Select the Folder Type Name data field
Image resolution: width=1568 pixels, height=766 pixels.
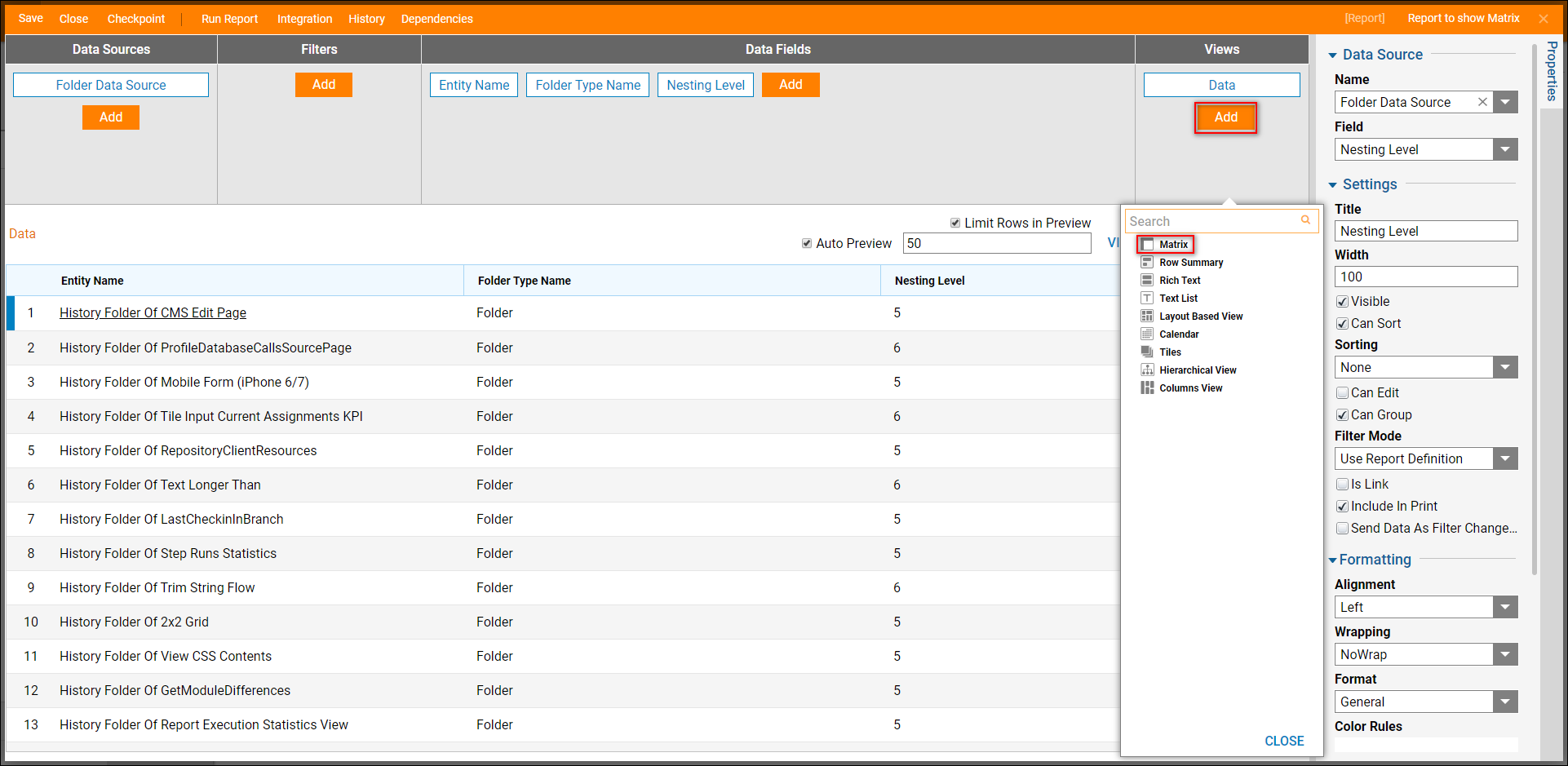[588, 85]
